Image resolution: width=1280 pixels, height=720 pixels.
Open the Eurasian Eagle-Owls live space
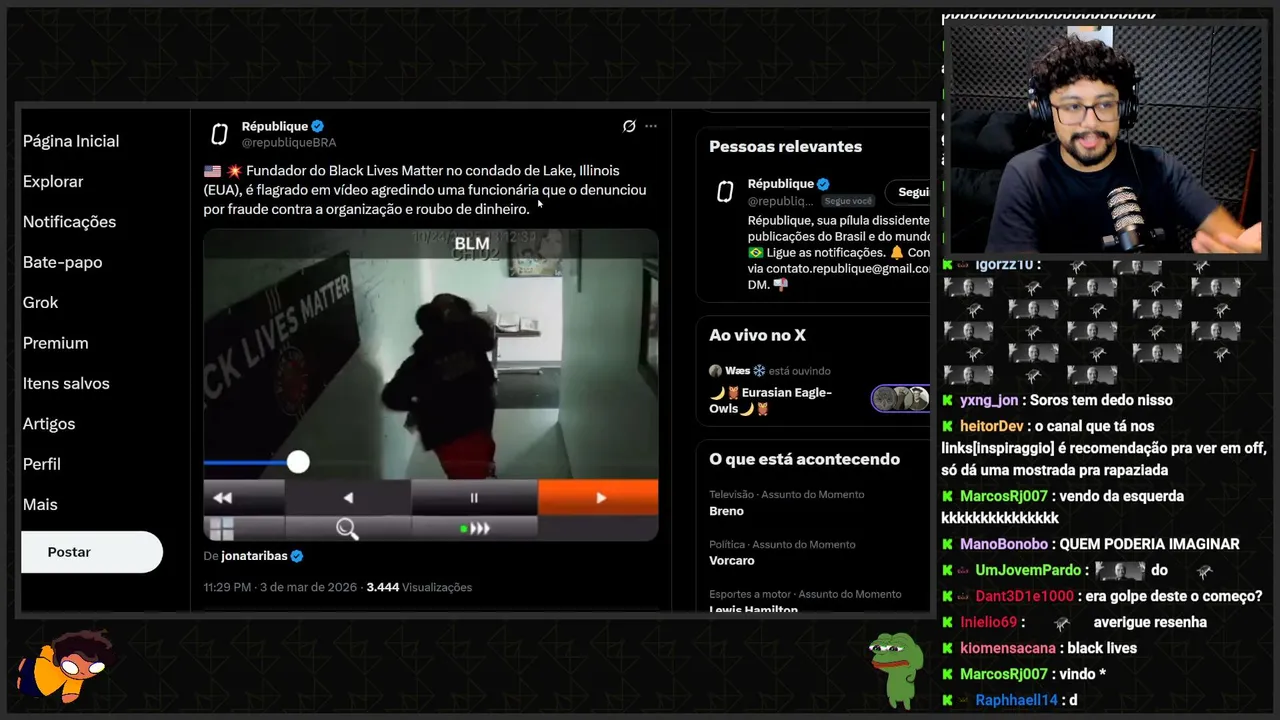click(771, 400)
